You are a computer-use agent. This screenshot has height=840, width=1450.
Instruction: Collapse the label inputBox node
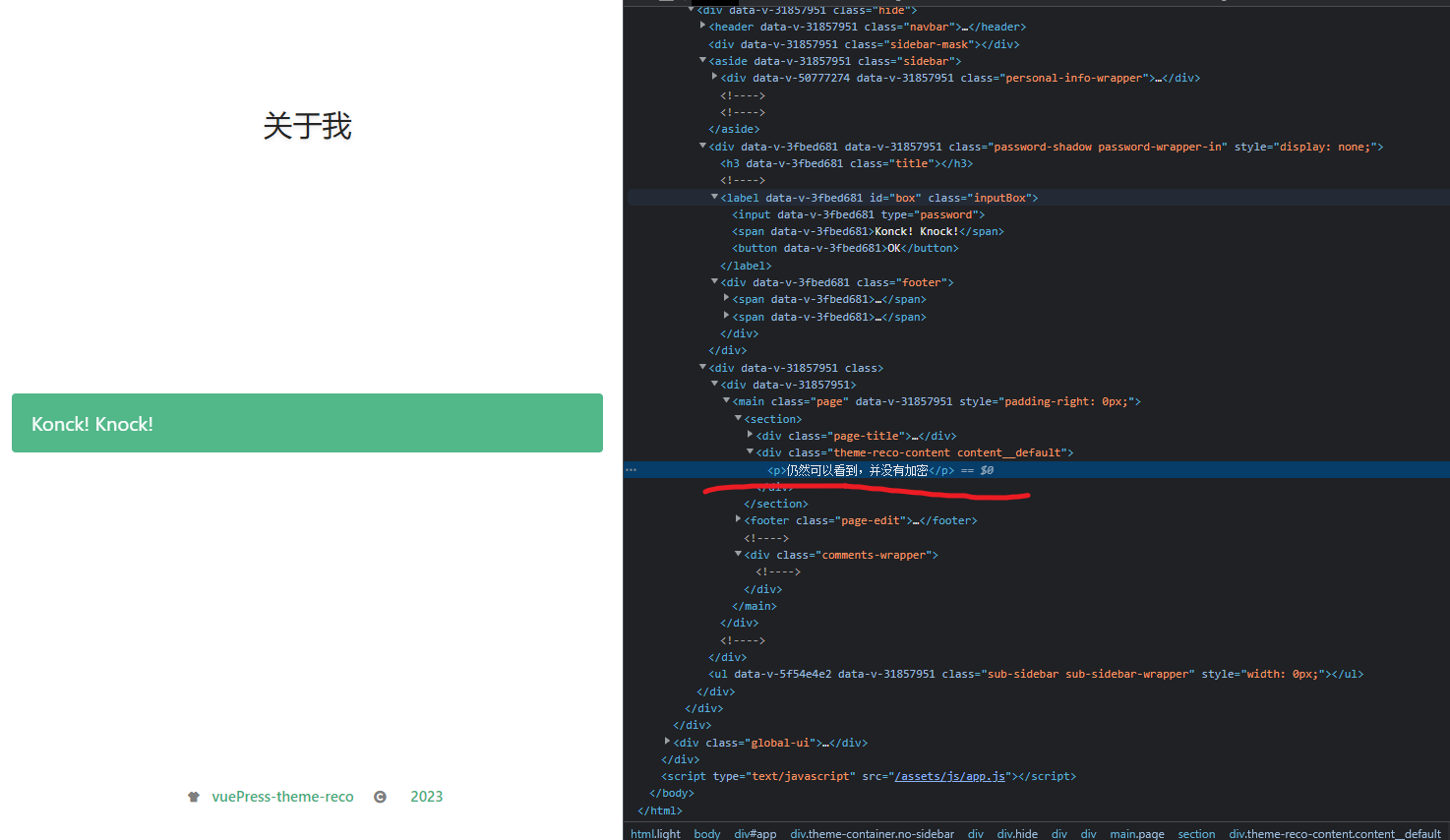coord(714,198)
